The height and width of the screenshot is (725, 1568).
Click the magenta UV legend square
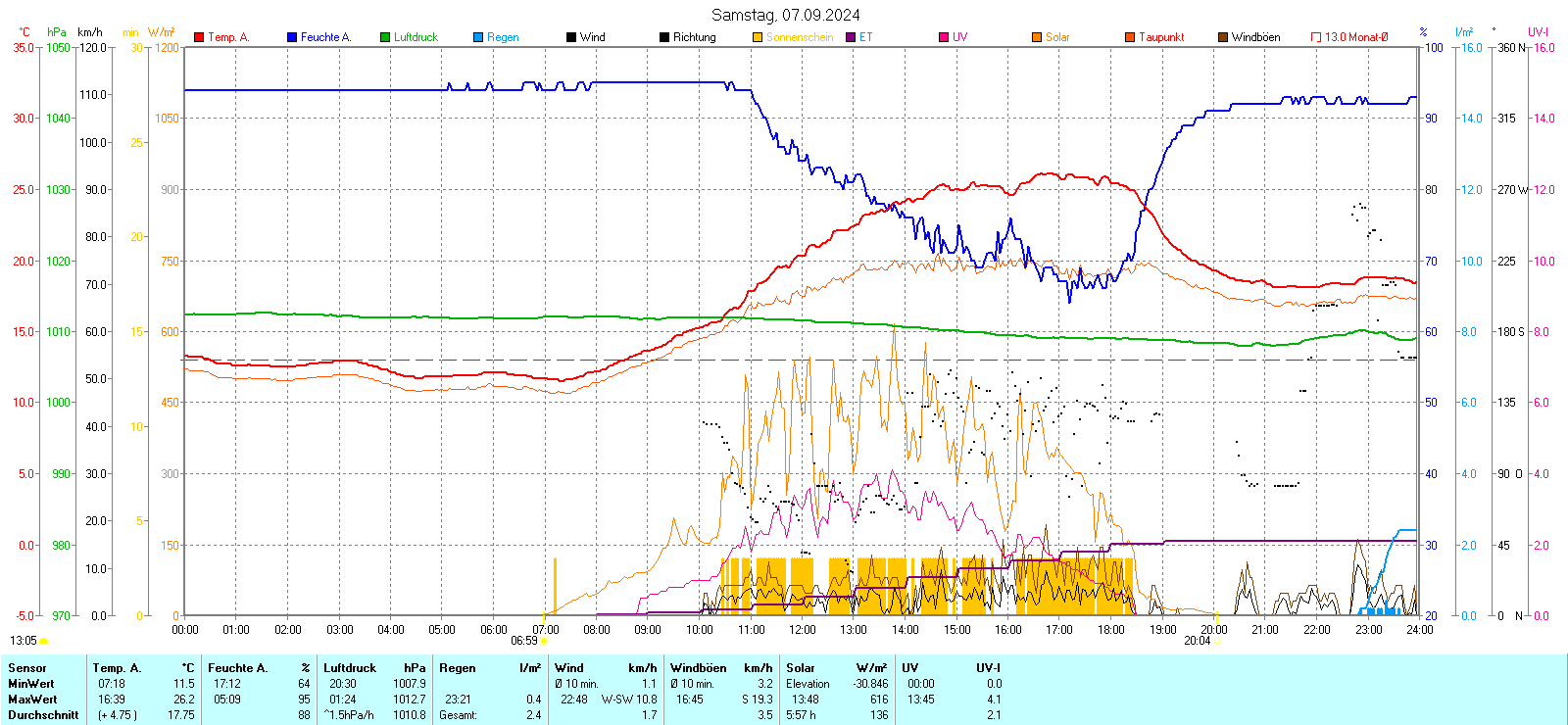[944, 37]
